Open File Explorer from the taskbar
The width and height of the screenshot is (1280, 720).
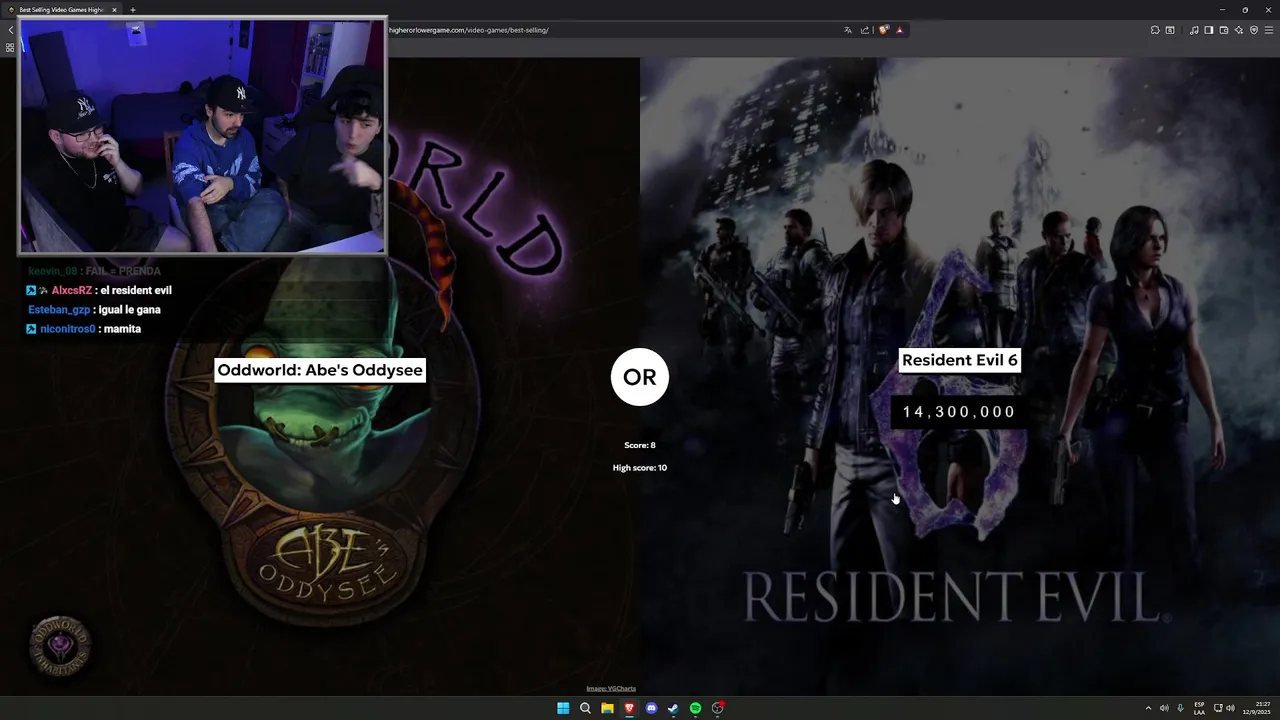[607, 708]
